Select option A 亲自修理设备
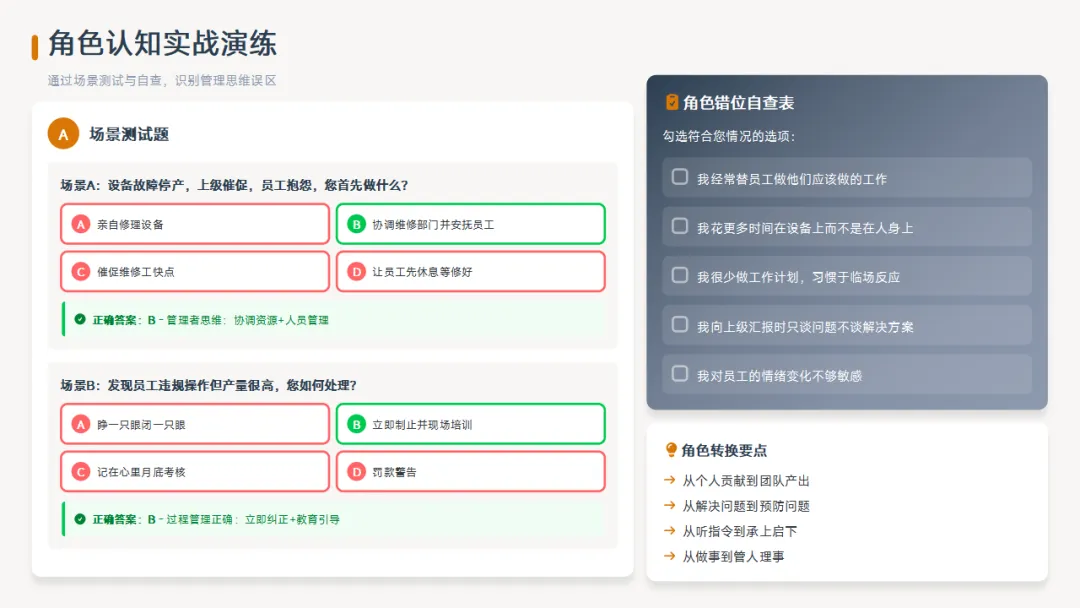 click(x=195, y=224)
